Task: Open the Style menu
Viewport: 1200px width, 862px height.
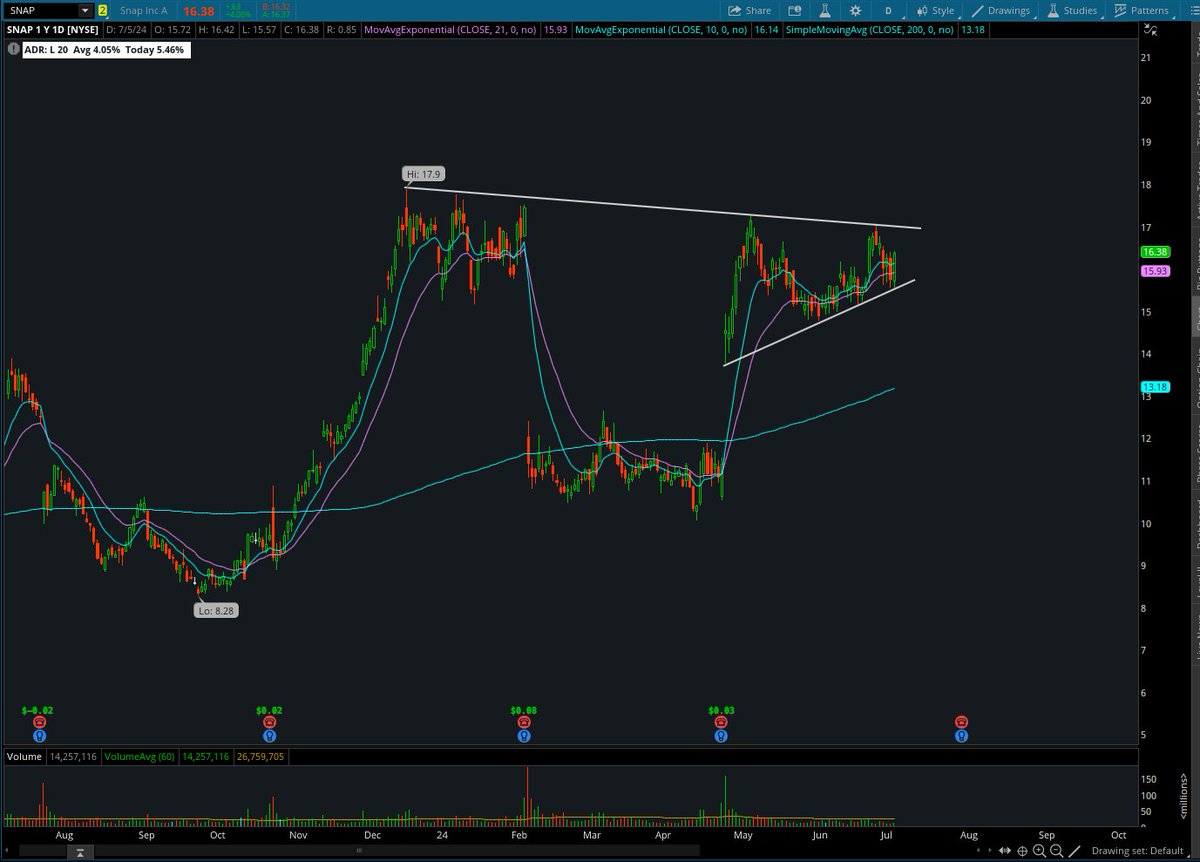Action: (x=935, y=10)
